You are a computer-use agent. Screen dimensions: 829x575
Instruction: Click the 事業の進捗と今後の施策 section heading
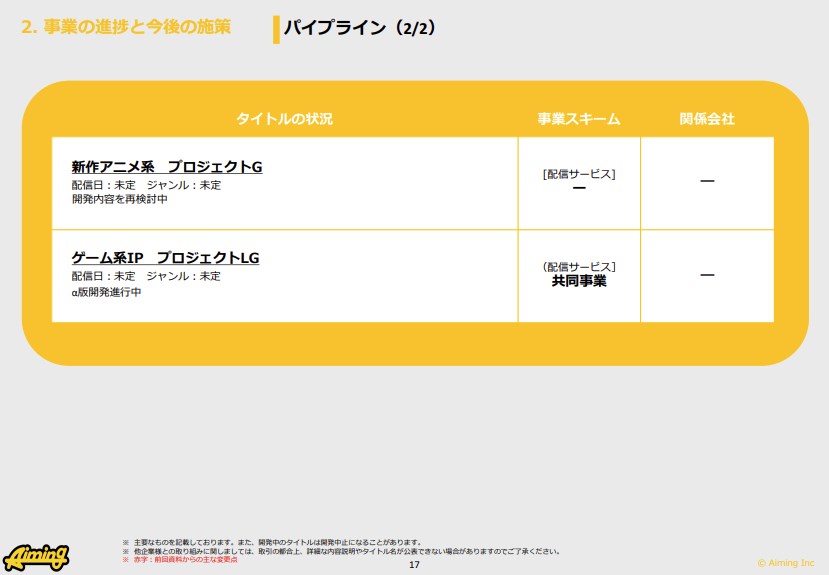[x=126, y=27]
